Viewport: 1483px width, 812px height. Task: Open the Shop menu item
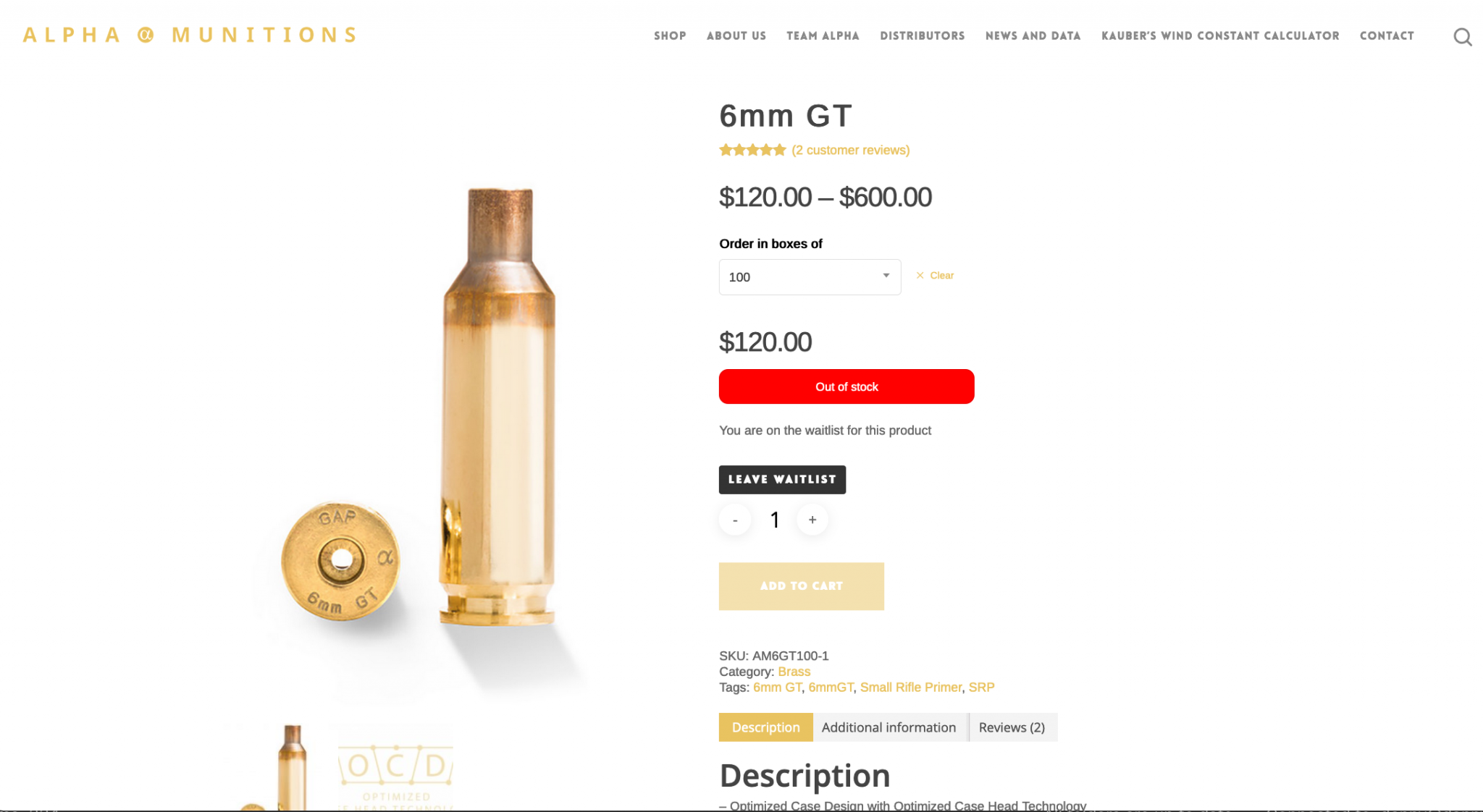point(670,35)
